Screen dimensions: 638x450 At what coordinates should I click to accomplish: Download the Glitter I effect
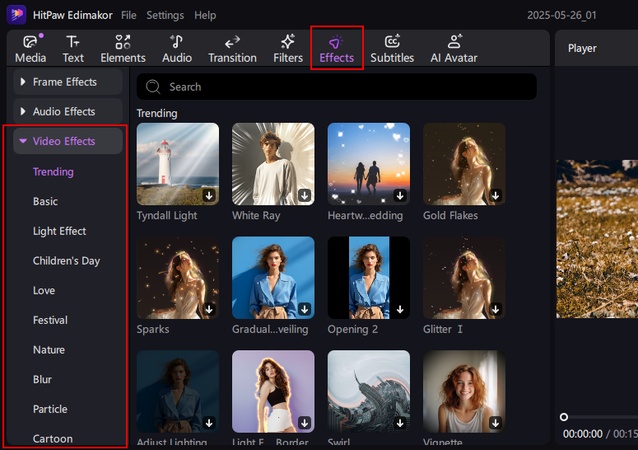click(495, 309)
